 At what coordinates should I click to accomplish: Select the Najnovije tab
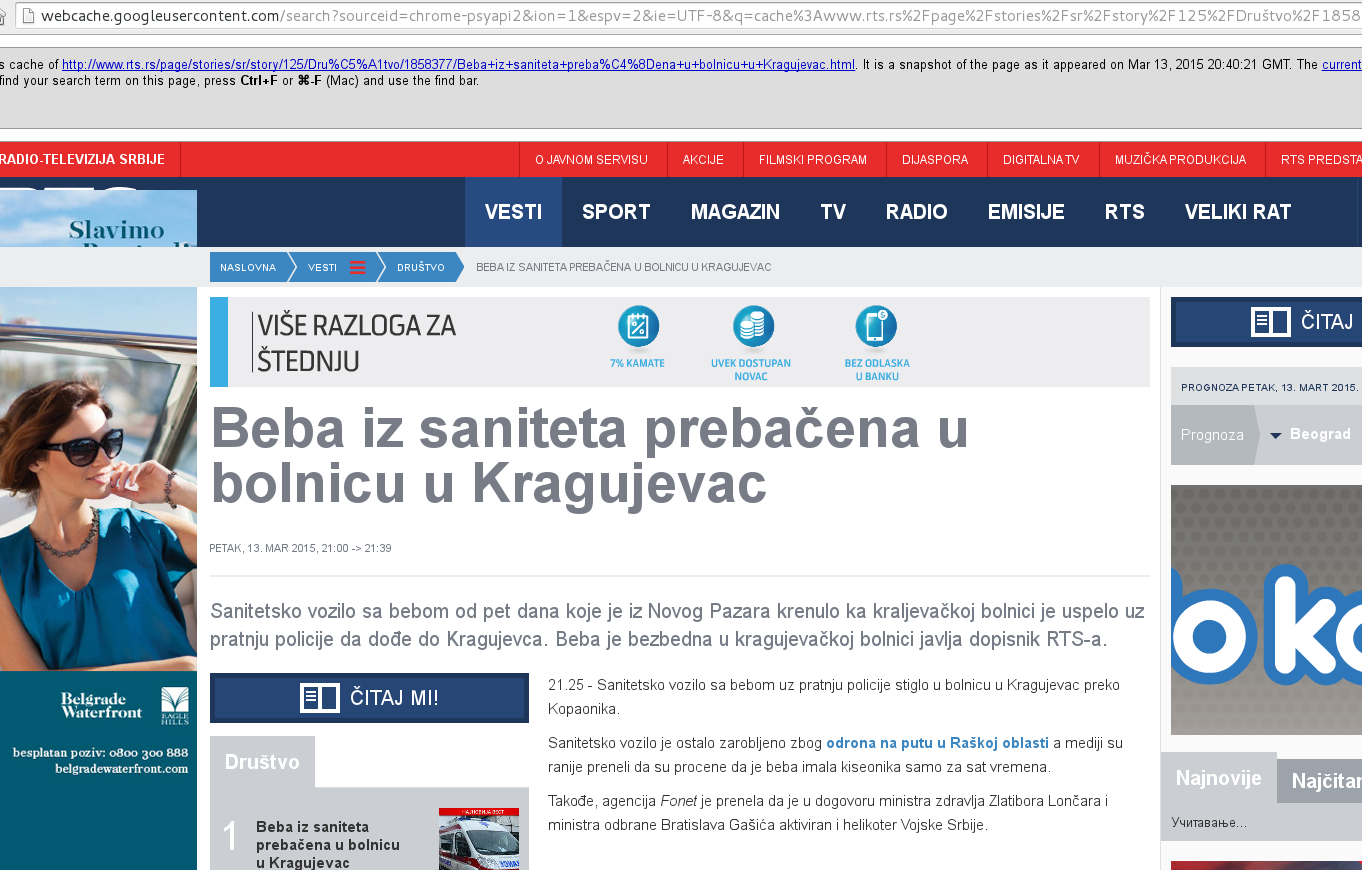point(1219,778)
